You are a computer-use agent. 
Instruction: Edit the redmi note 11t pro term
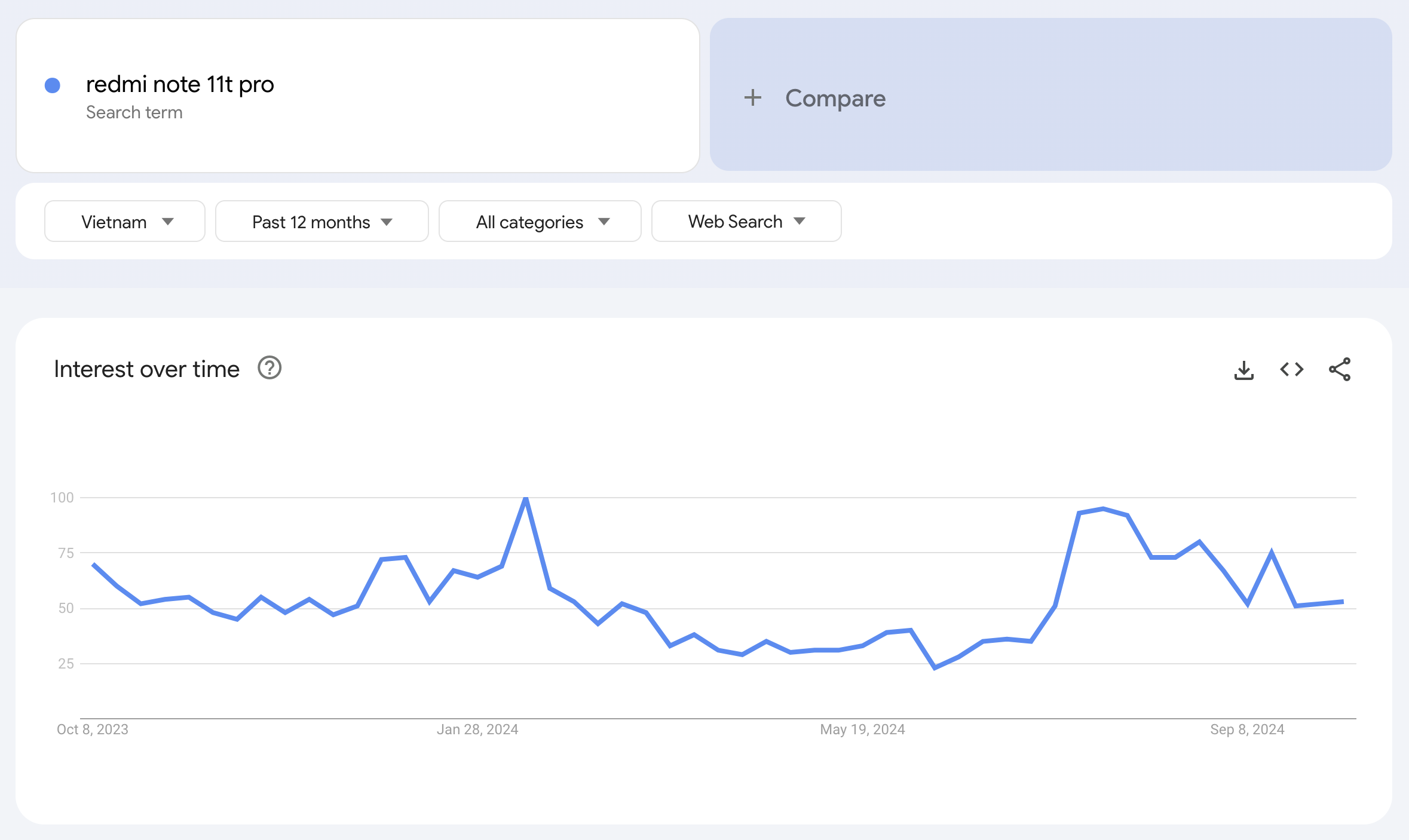(180, 84)
